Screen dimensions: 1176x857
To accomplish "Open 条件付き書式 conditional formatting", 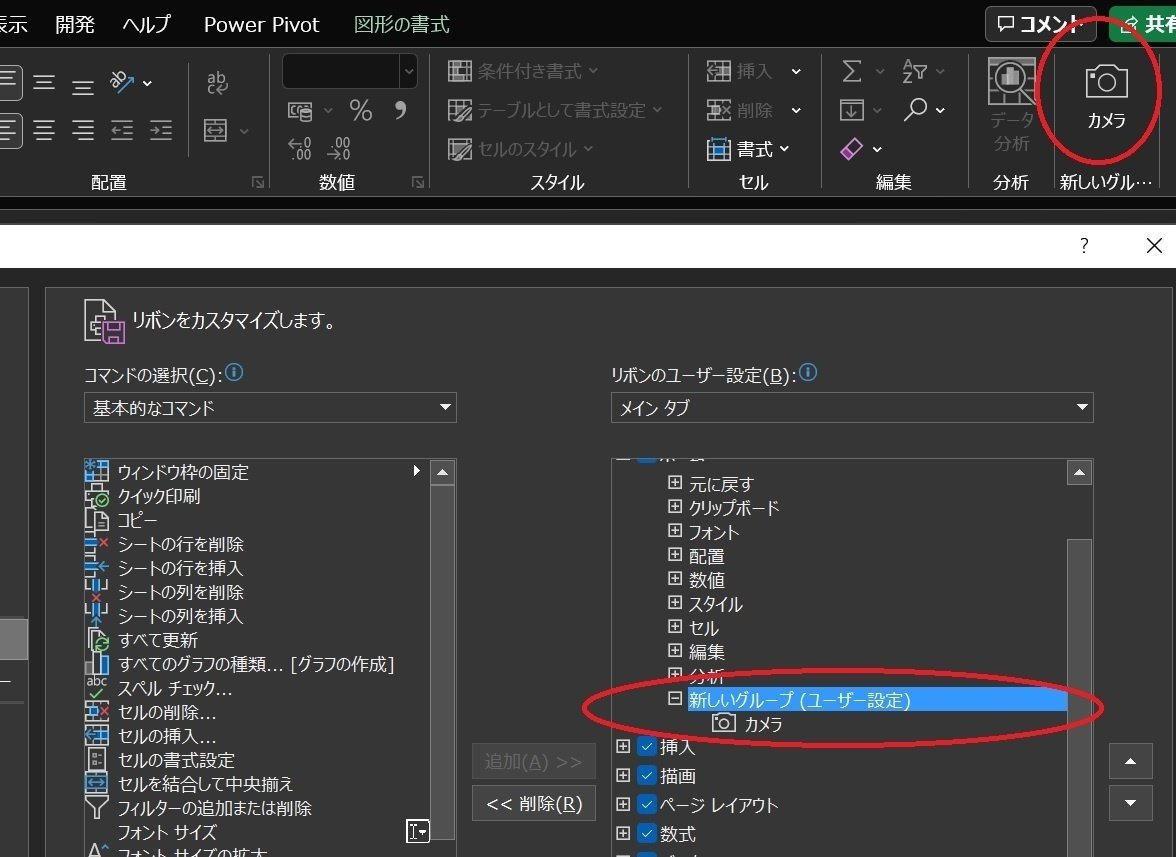I will pos(523,71).
